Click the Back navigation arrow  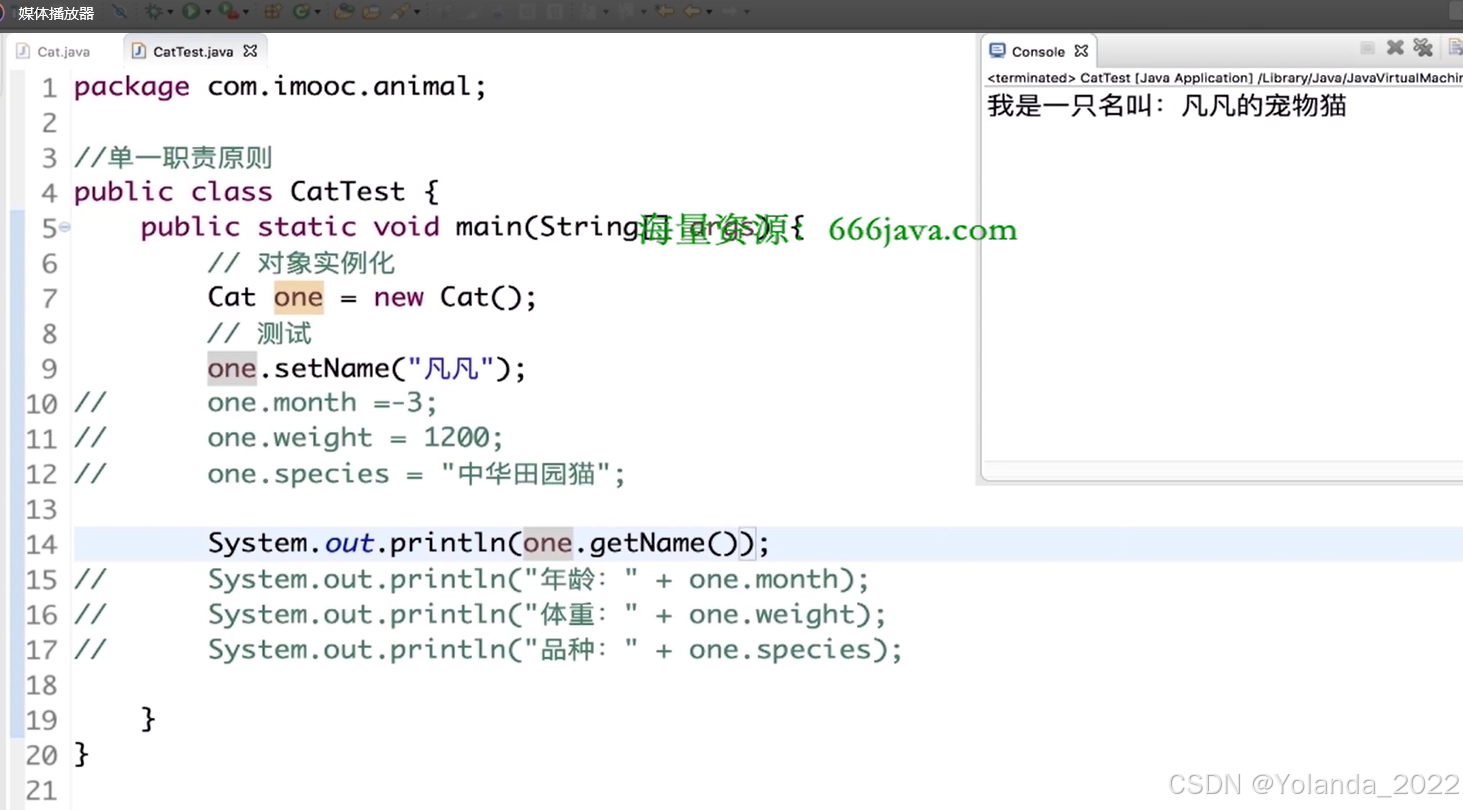[x=692, y=12]
